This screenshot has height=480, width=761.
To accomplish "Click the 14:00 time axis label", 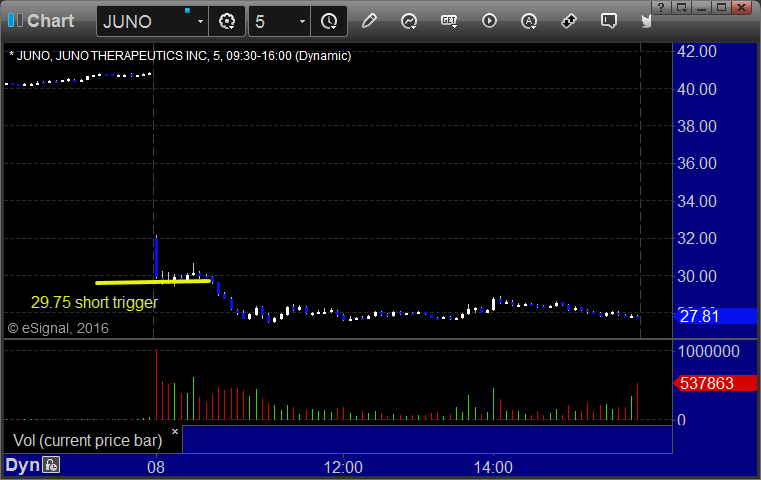I will (493, 467).
